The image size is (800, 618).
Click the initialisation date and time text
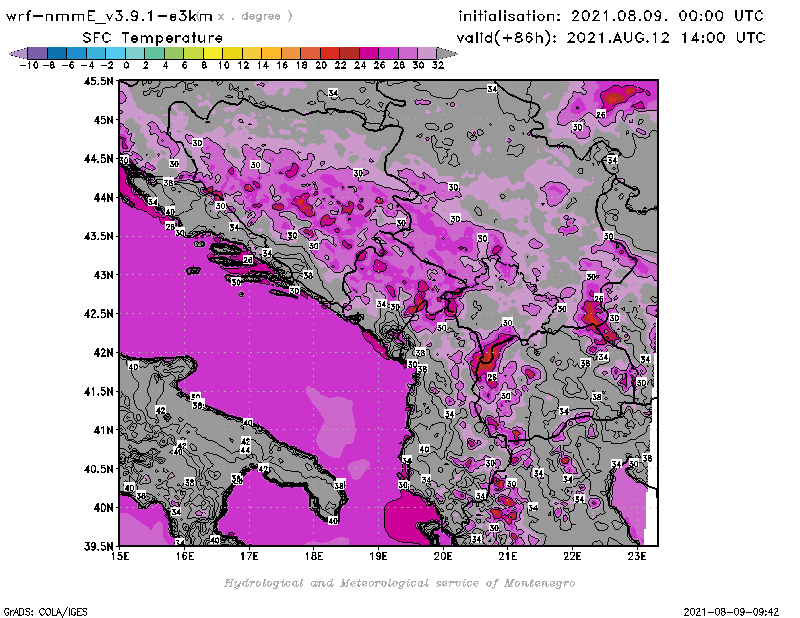(610, 16)
